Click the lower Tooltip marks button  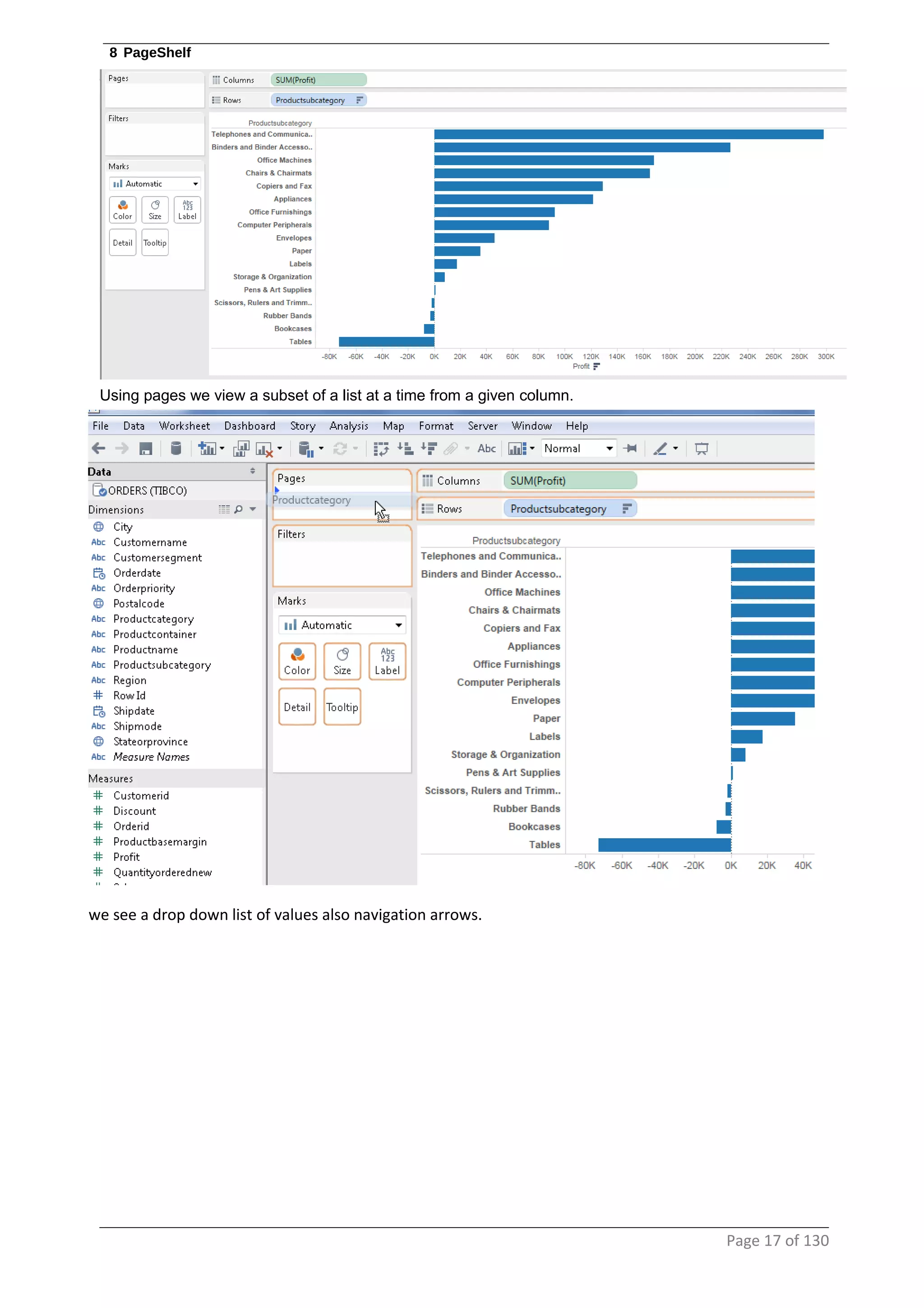[x=342, y=707]
